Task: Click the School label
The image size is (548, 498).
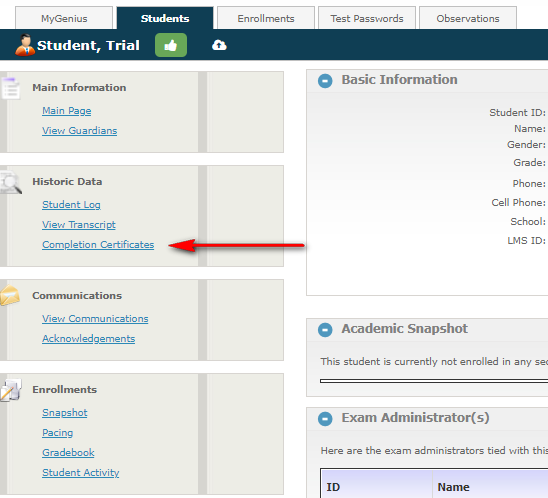Action: pos(528,221)
